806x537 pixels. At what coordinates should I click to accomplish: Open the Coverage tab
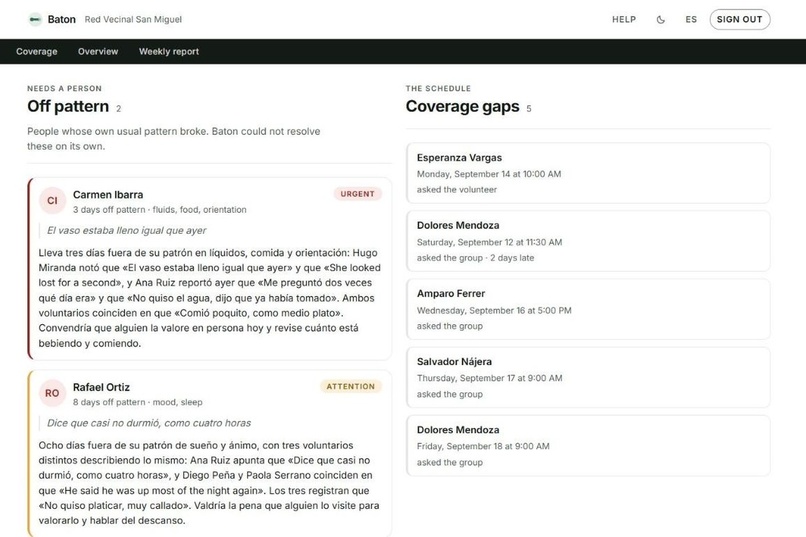coord(36,51)
